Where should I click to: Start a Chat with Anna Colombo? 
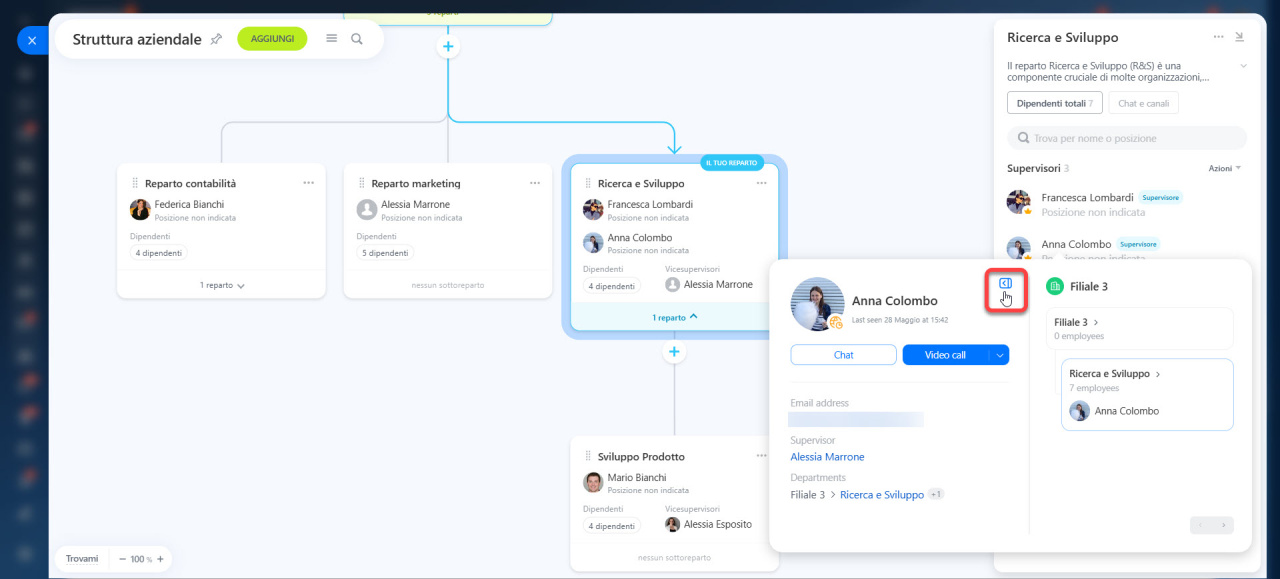tap(843, 355)
